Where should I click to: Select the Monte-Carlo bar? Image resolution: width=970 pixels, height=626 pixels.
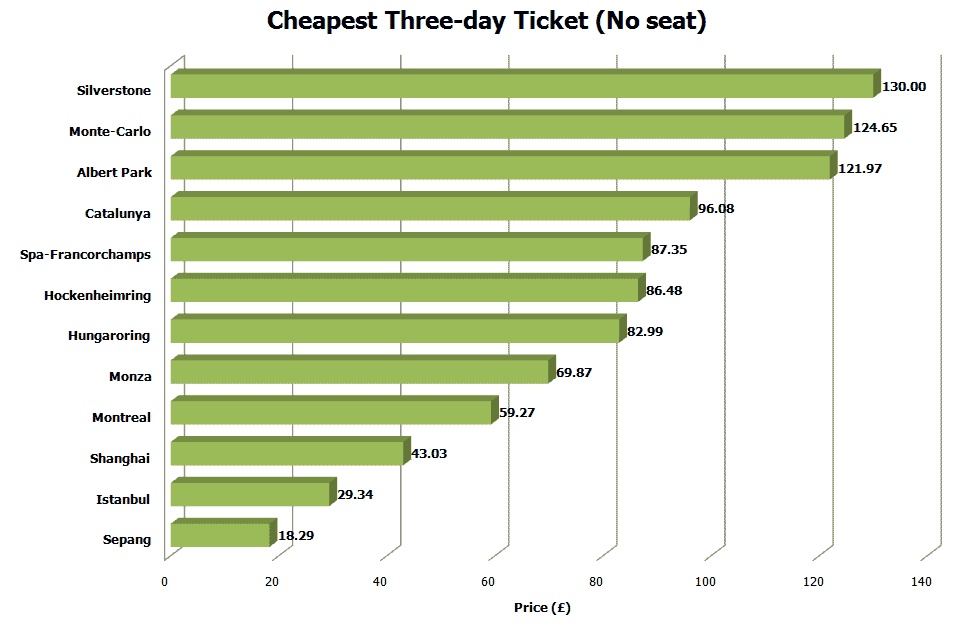tap(507, 127)
